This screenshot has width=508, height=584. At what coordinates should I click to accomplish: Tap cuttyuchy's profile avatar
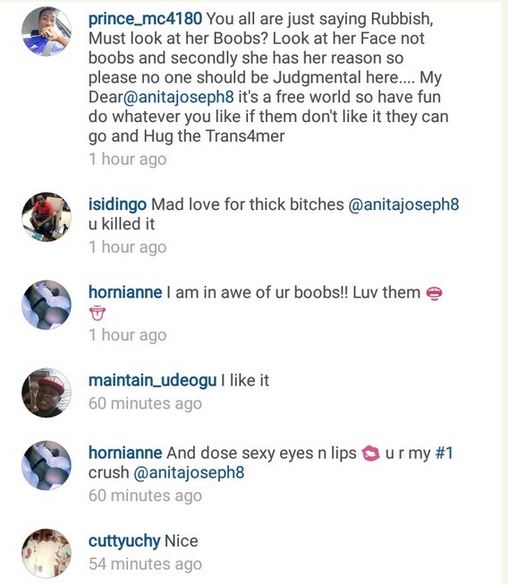tap(46, 553)
